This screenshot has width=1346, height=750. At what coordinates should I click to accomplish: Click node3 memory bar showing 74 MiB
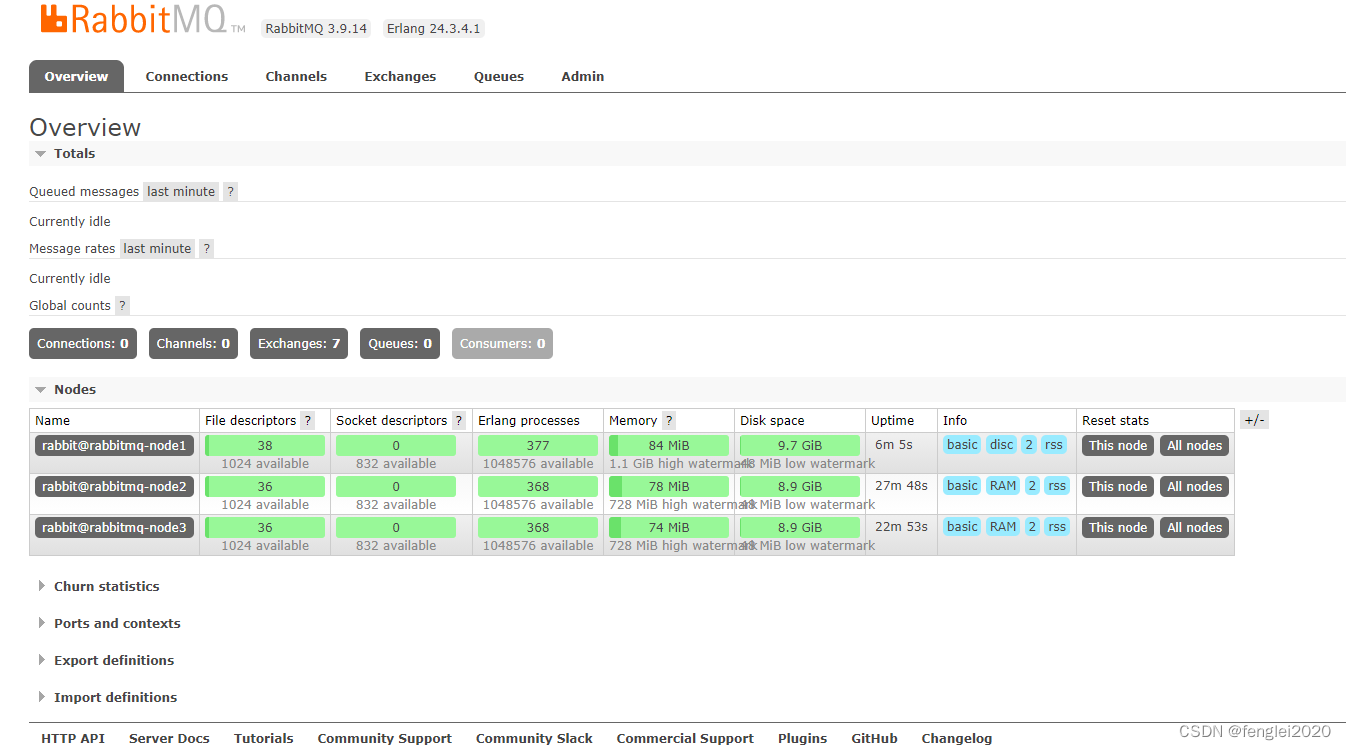(669, 528)
